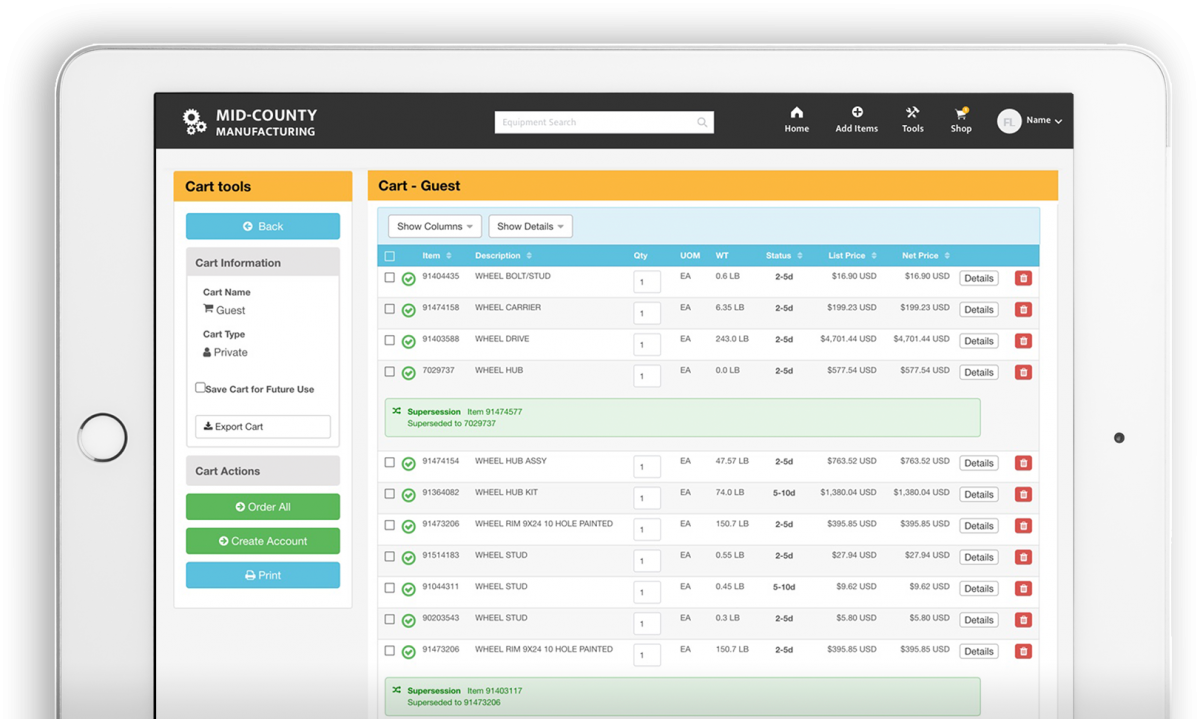Open the Show Details dropdown

(530, 226)
